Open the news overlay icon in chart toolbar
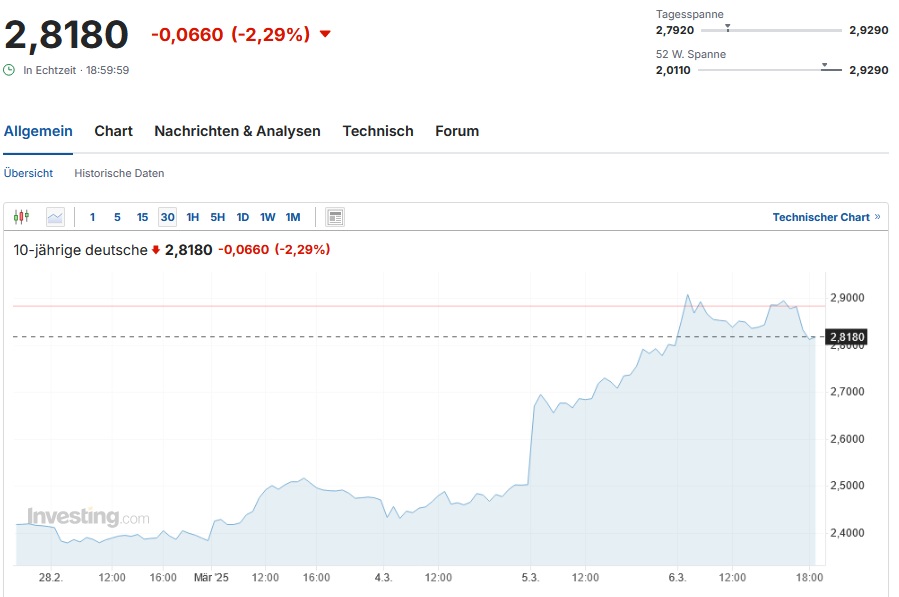 pyautogui.click(x=335, y=217)
